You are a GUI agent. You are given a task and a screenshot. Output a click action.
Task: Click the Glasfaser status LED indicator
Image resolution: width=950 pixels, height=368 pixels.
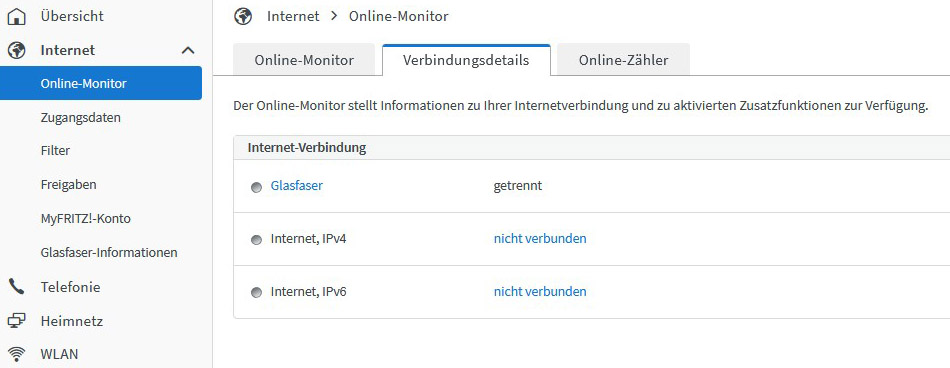[x=256, y=187]
